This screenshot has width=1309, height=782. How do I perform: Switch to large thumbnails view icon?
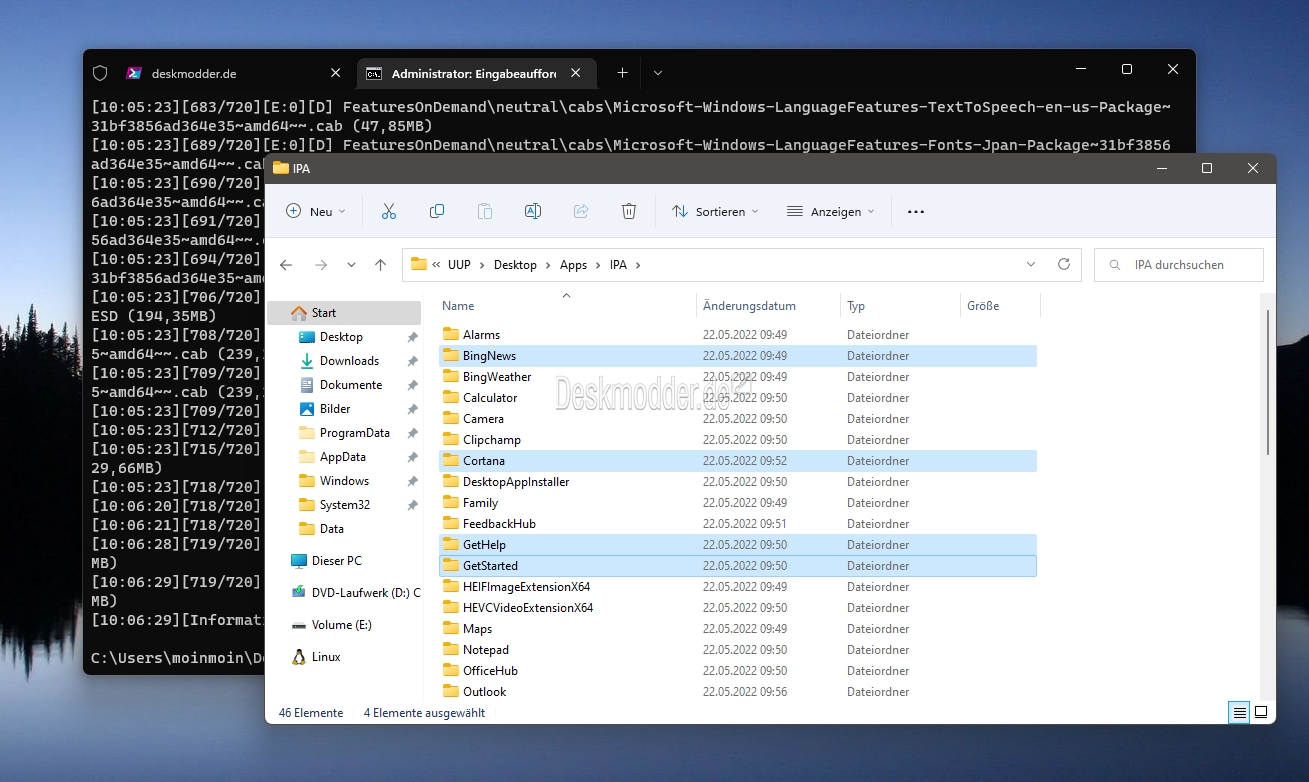point(1261,713)
